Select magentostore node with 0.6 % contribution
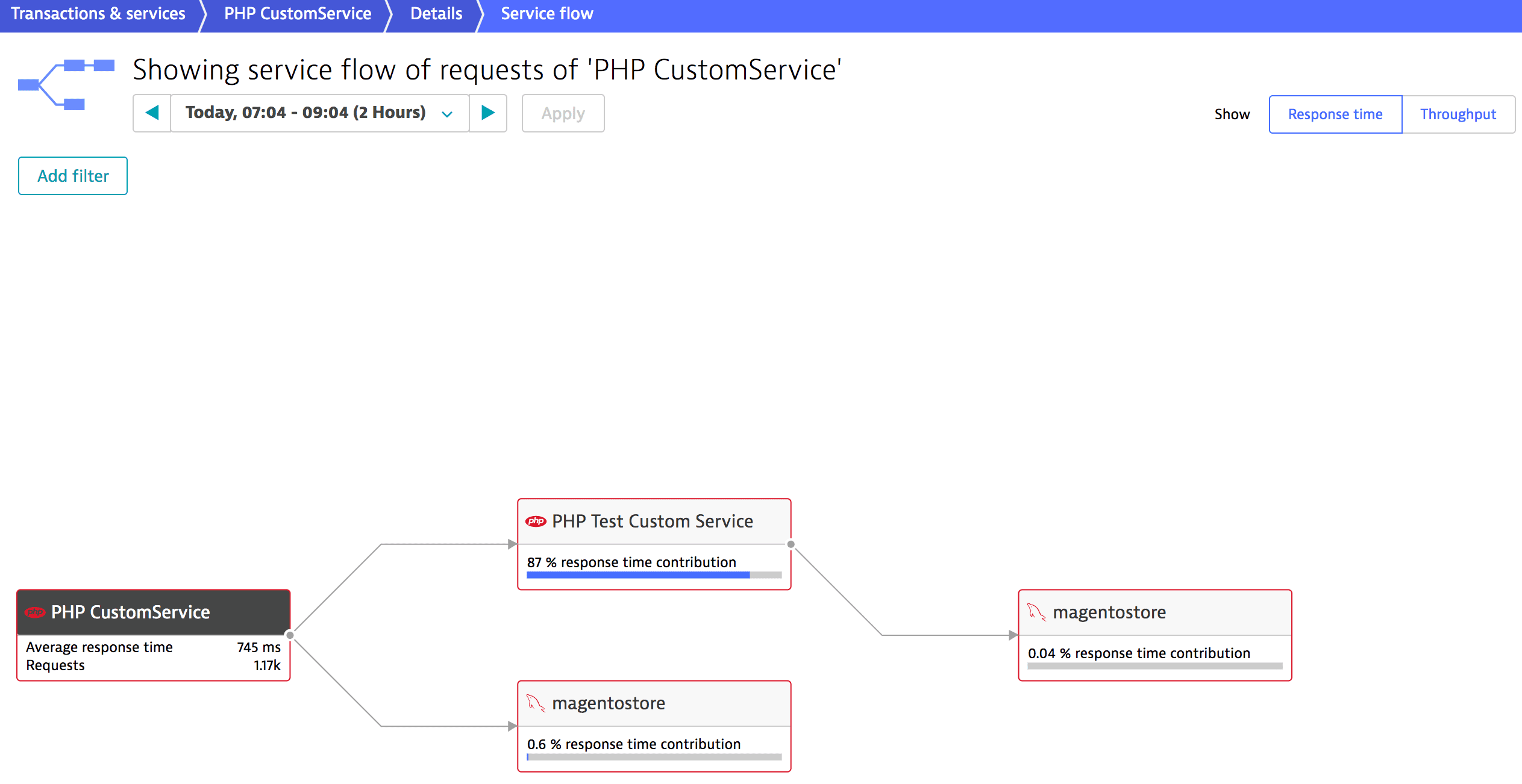The image size is (1522, 784). point(654,726)
